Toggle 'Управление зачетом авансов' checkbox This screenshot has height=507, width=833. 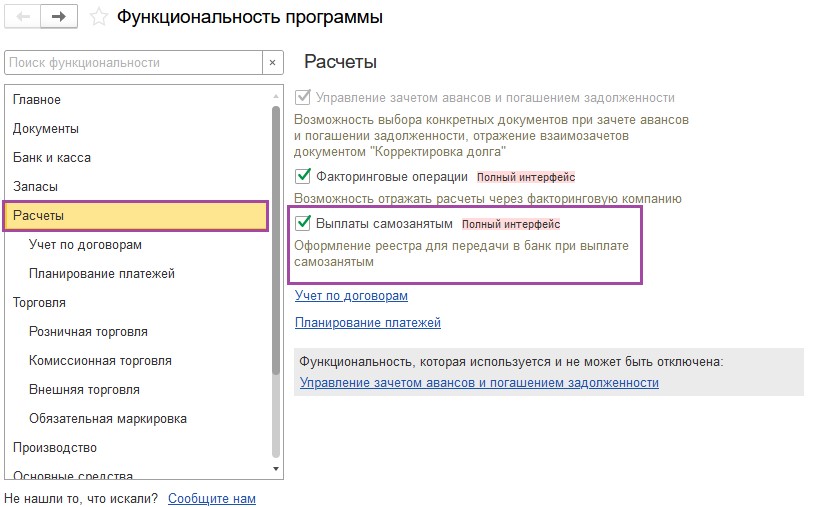pyautogui.click(x=303, y=97)
